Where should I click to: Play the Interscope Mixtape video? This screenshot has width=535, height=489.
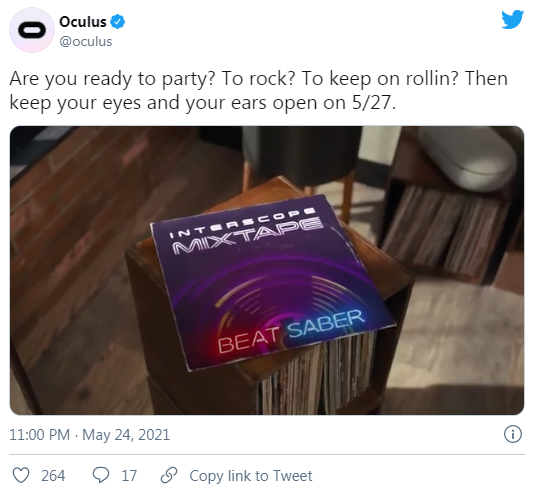click(x=267, y=270)
